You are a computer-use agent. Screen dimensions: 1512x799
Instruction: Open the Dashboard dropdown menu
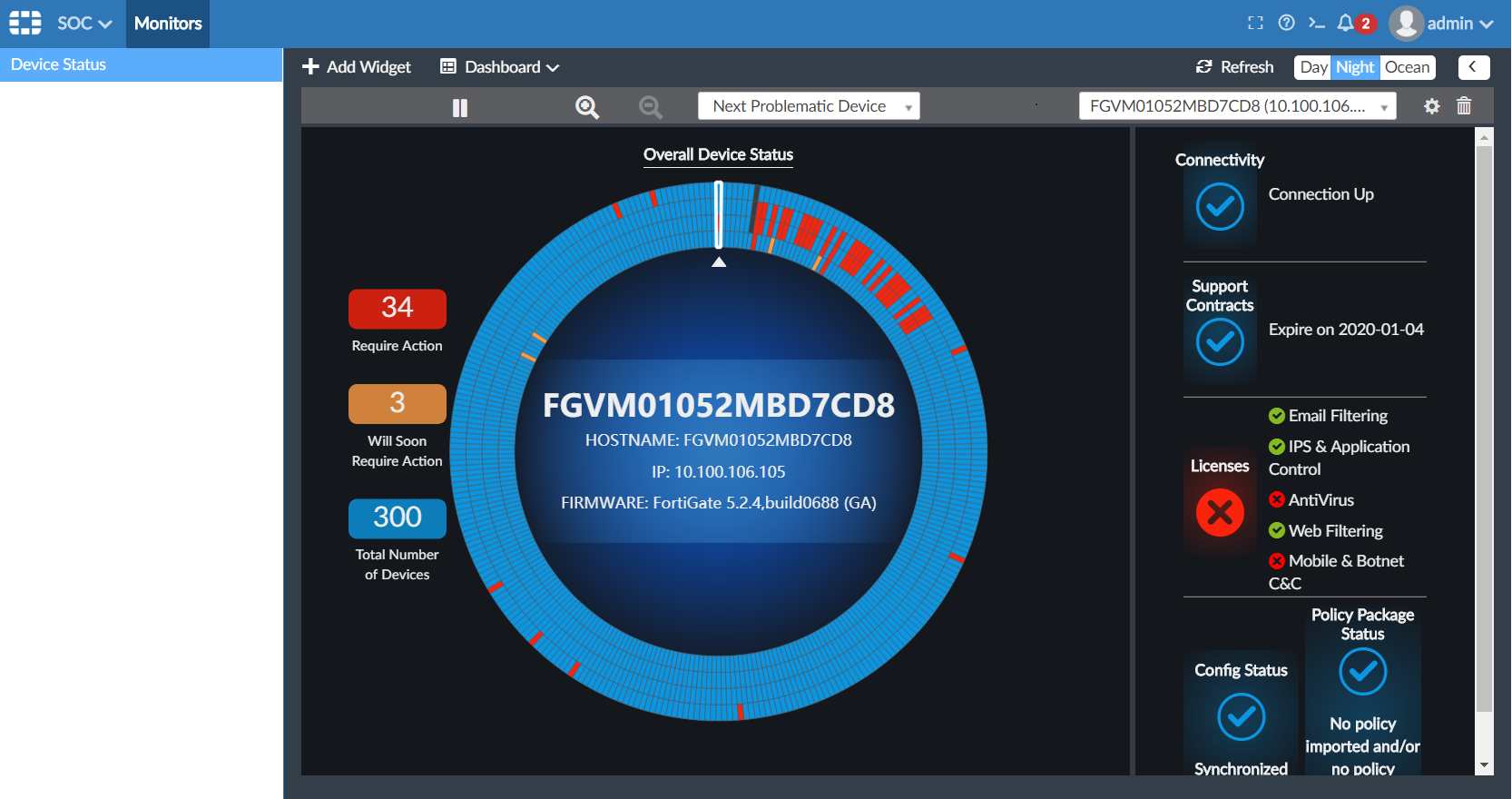(x=499, y=67)
